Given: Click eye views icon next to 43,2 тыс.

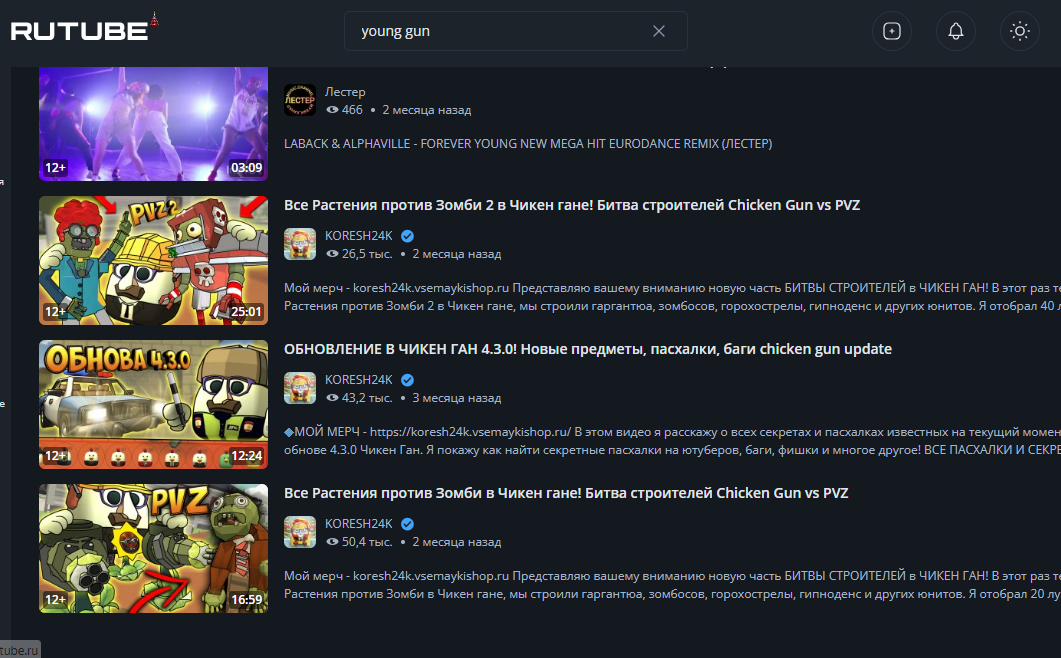Looking at the screenshot, I should (332, 398).
